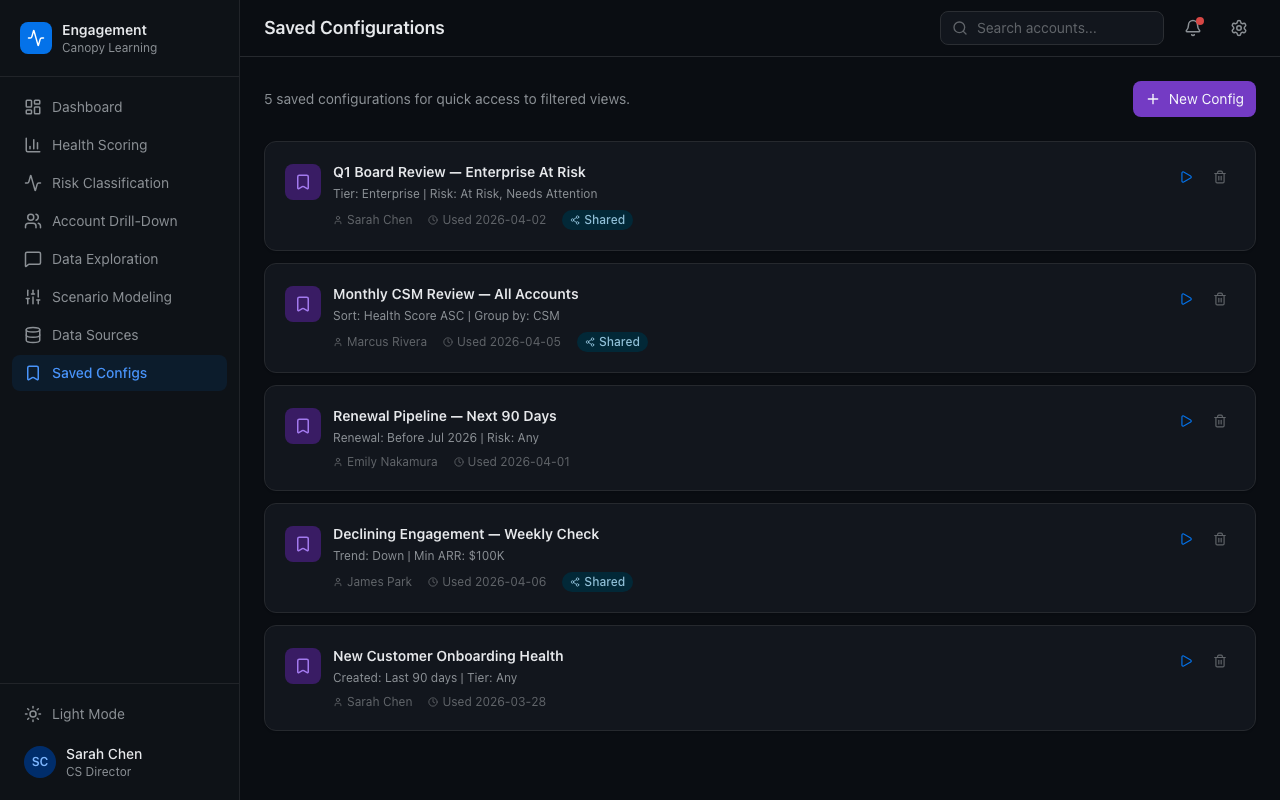Select the Health Scoring chart icon

[x=32, y=145]
